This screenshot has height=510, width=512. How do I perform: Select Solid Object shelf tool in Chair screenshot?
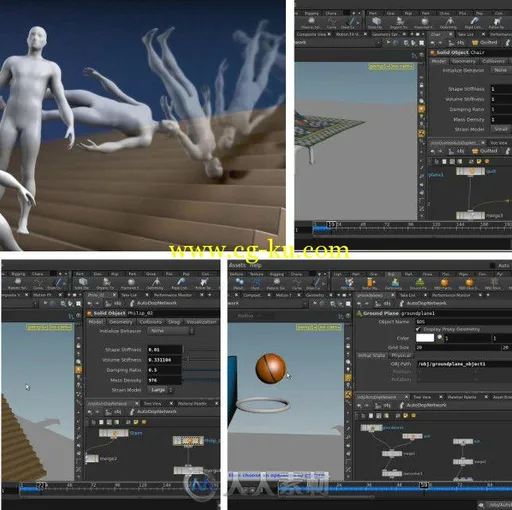[376, 23]
